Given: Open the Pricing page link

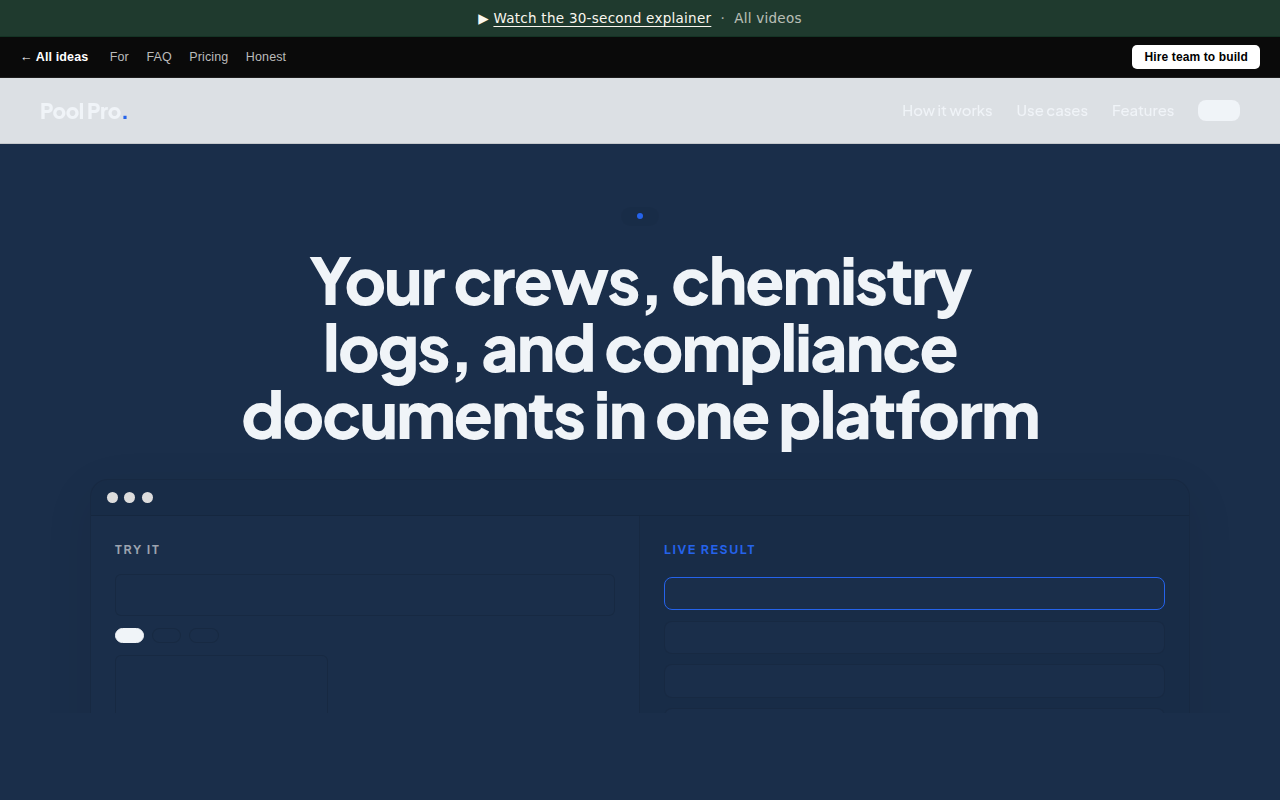Looking at the screenshot, I should click(208, 57).
